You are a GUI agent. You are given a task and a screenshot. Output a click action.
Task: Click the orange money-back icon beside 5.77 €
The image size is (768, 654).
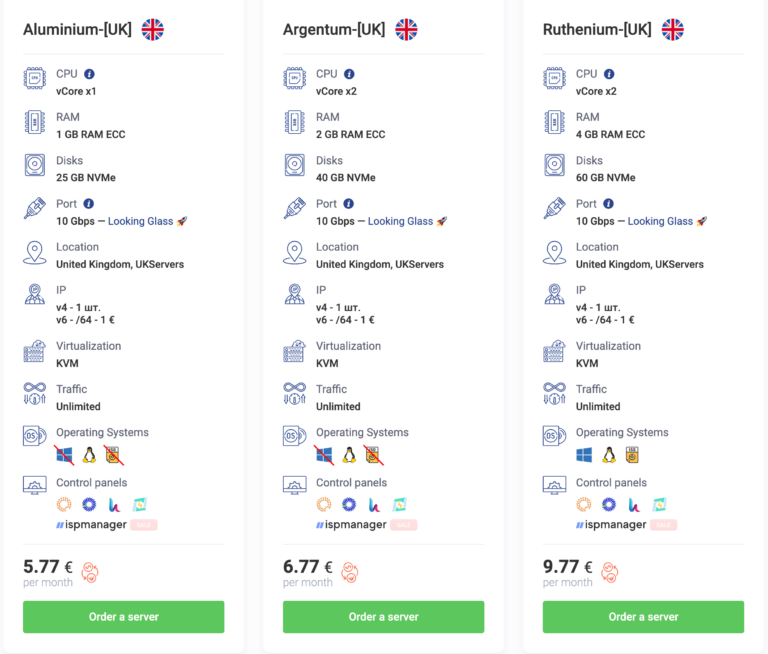[x=90, y=572]
